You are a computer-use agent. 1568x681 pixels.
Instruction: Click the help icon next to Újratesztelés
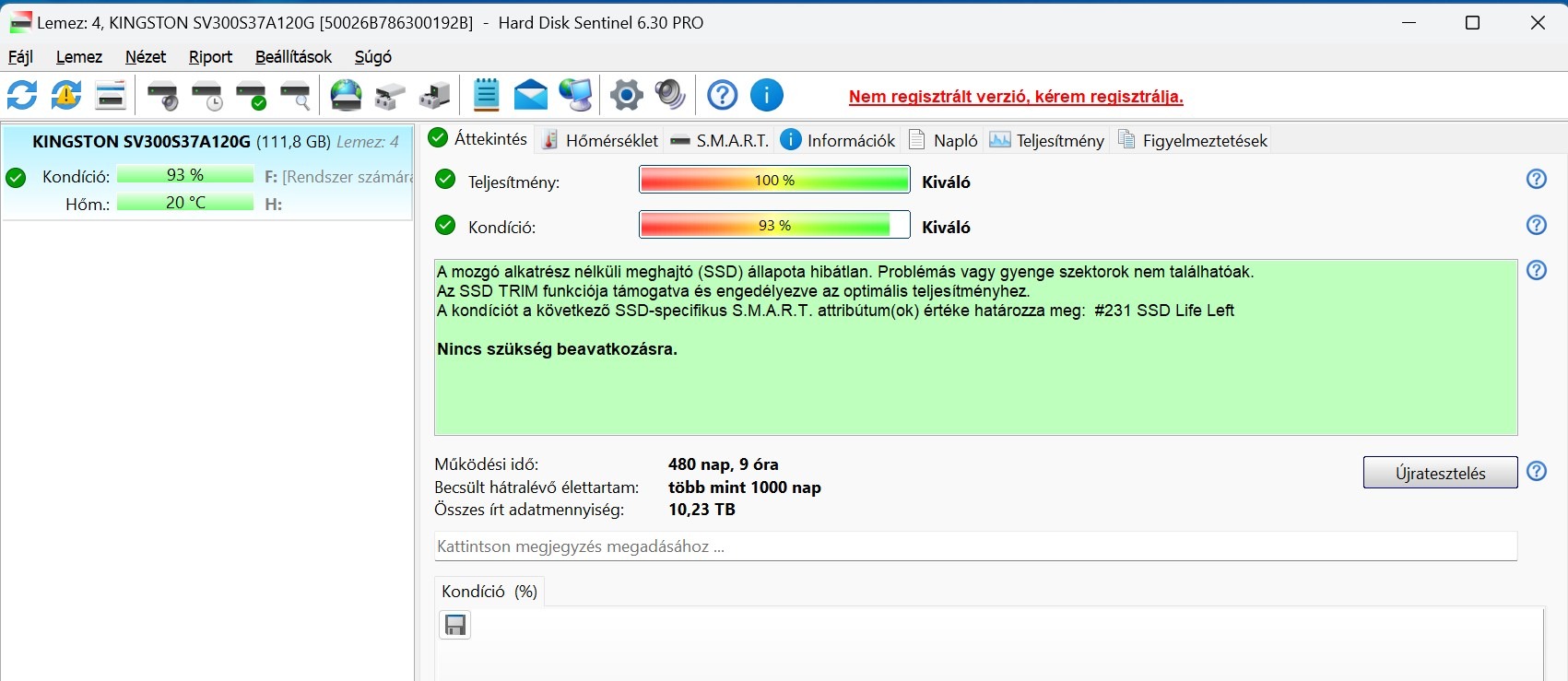(1537, 471)
